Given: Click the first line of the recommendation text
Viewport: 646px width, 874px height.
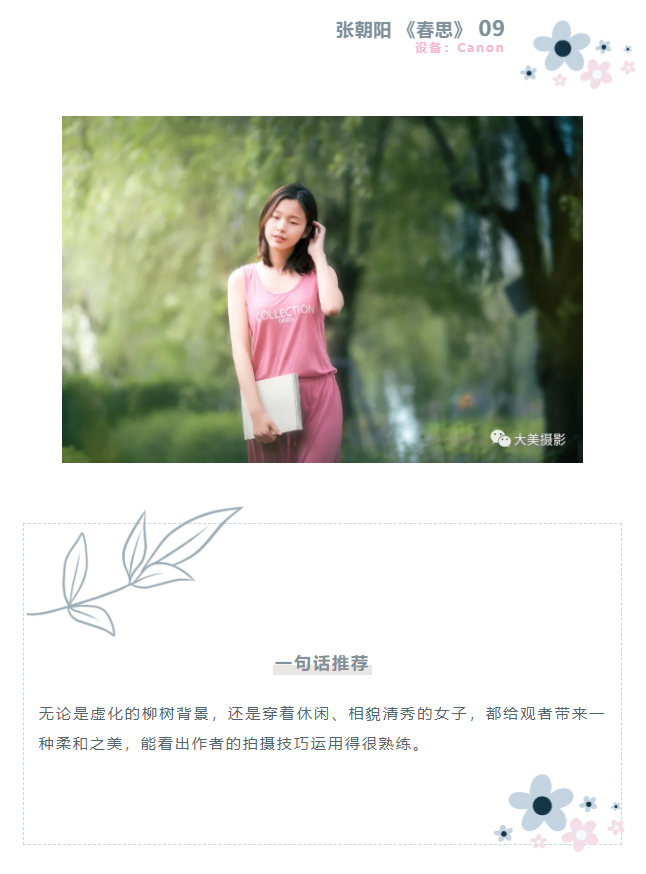Looking at the screenshot, I should (322, 713).
